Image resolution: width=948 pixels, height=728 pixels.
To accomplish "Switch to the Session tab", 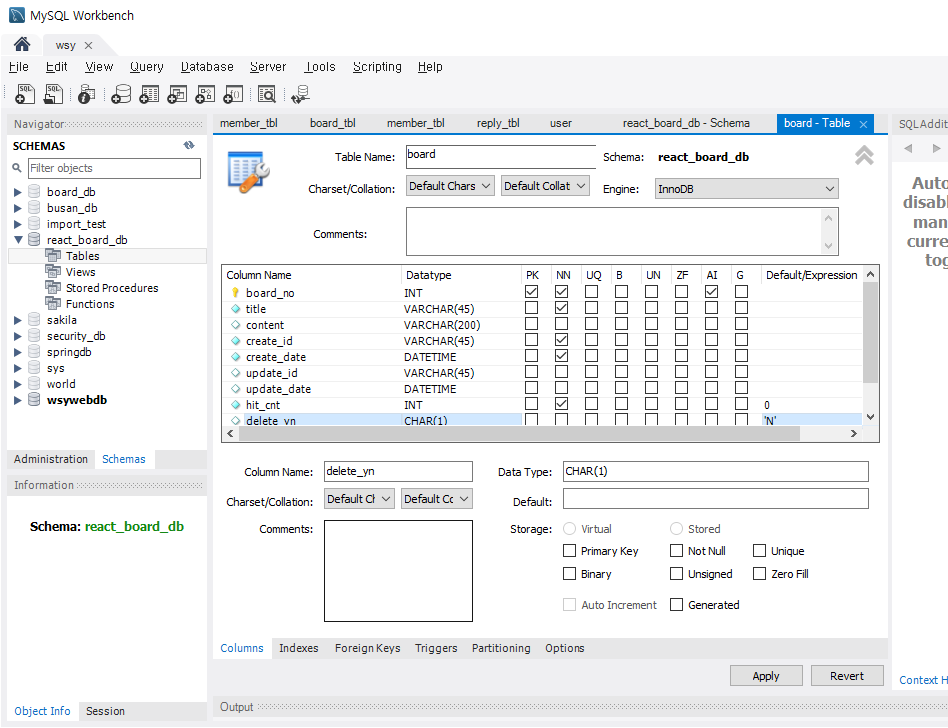I will pyautogui.click(x=105, y=711).
